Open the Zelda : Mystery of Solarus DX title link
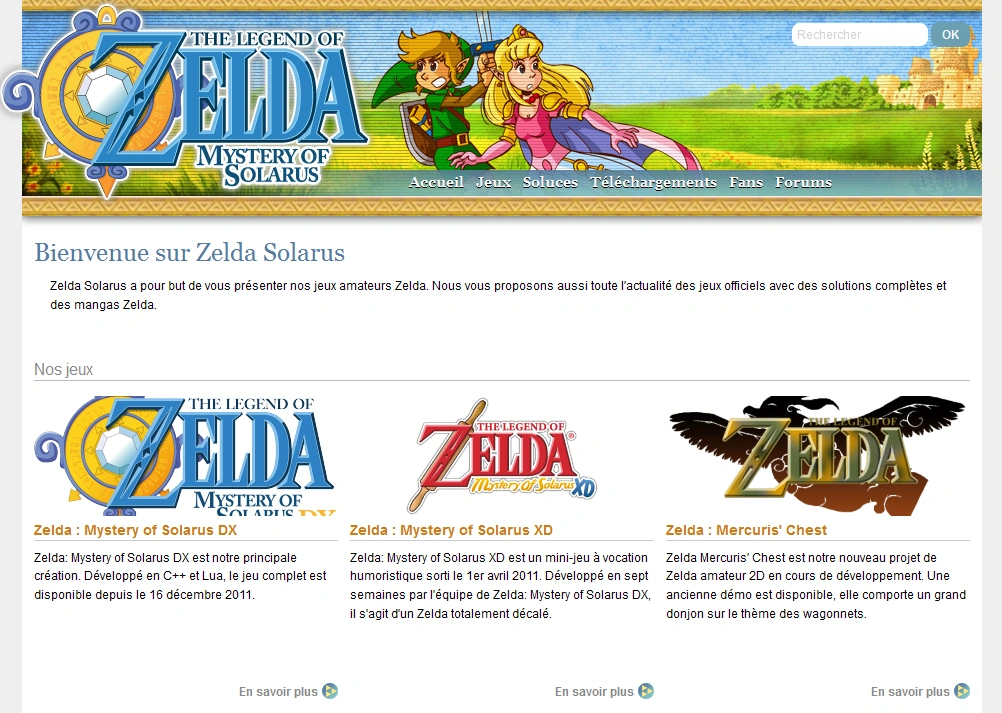 coord(135,530)
